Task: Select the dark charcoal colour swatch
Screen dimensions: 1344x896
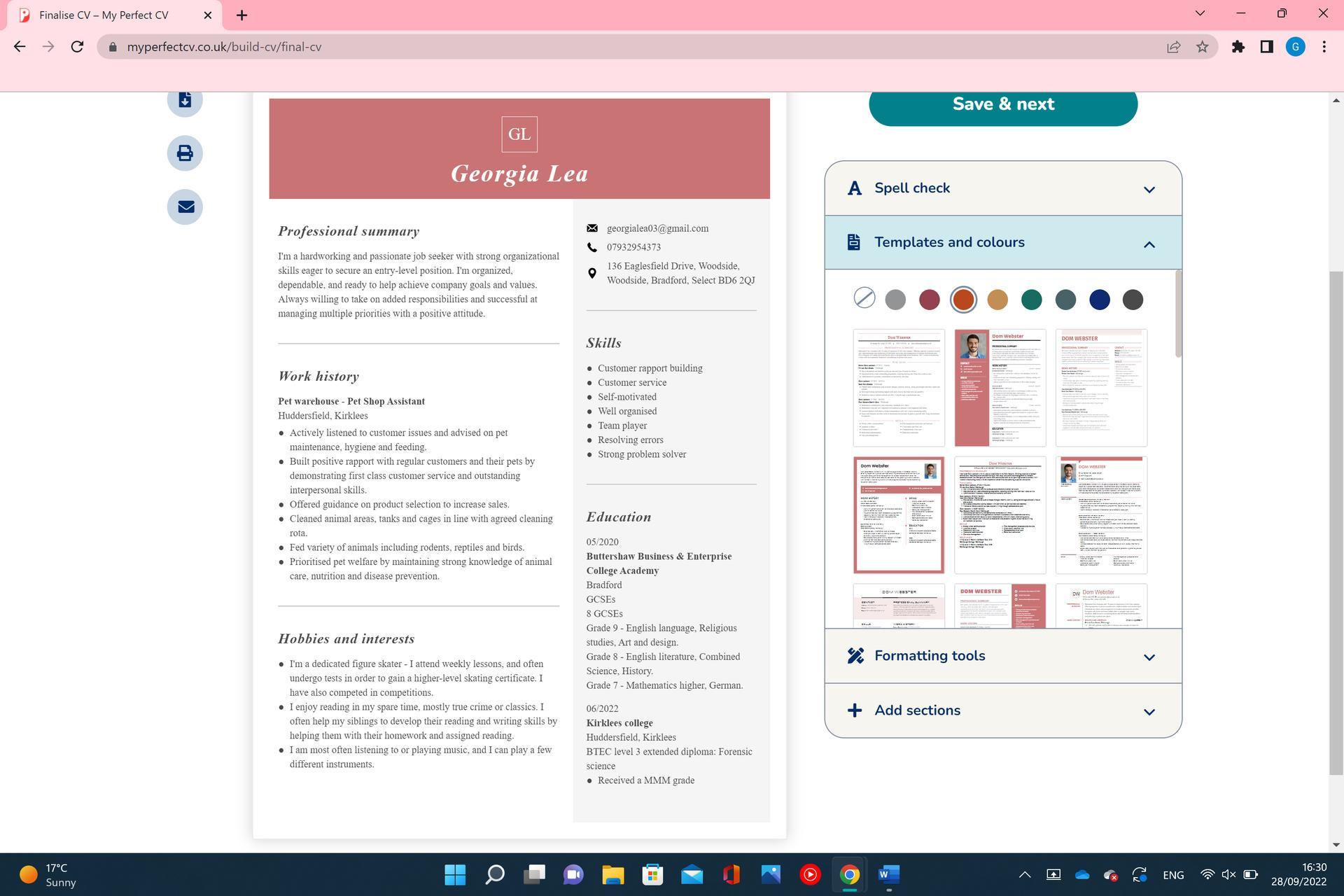Action: coord(1133,300)
